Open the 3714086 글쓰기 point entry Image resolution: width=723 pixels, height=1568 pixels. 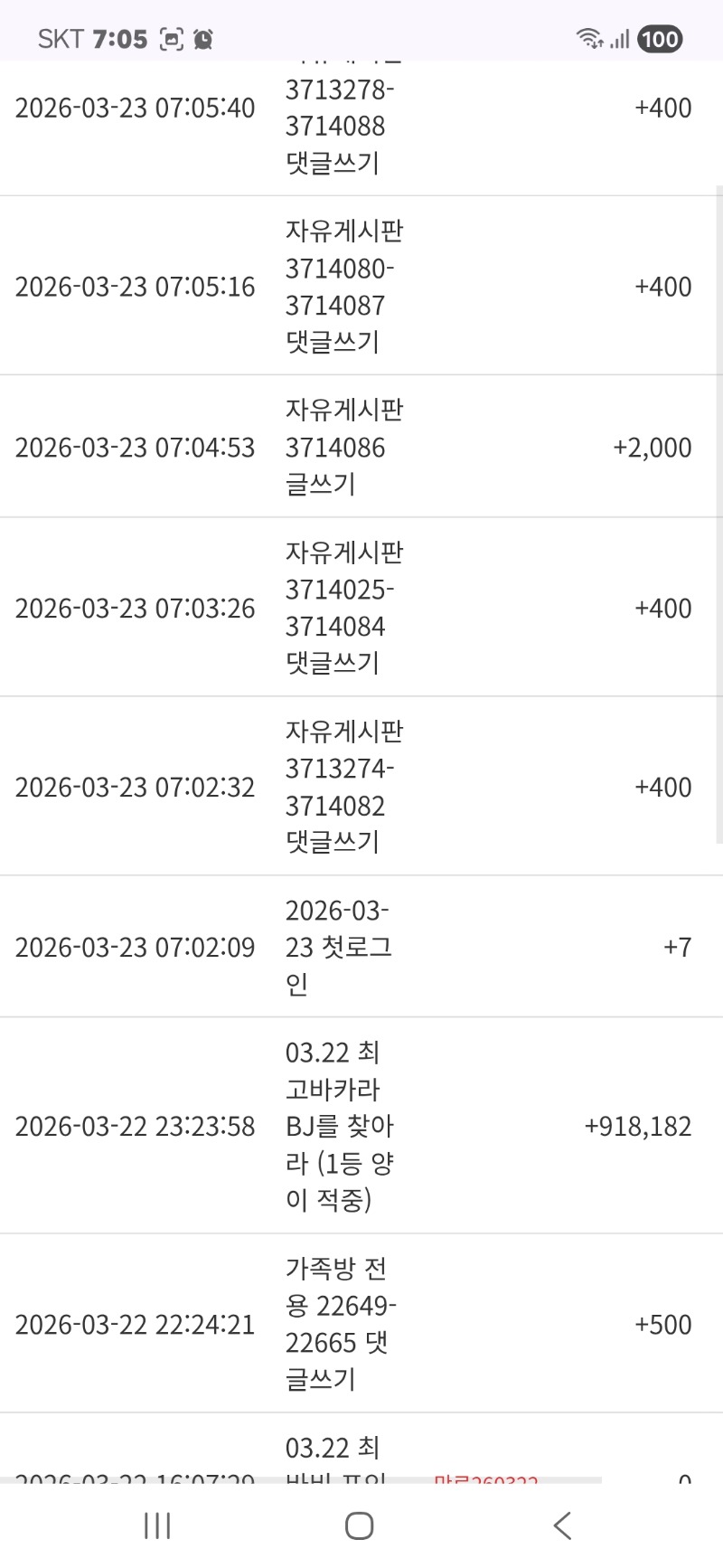343,447
